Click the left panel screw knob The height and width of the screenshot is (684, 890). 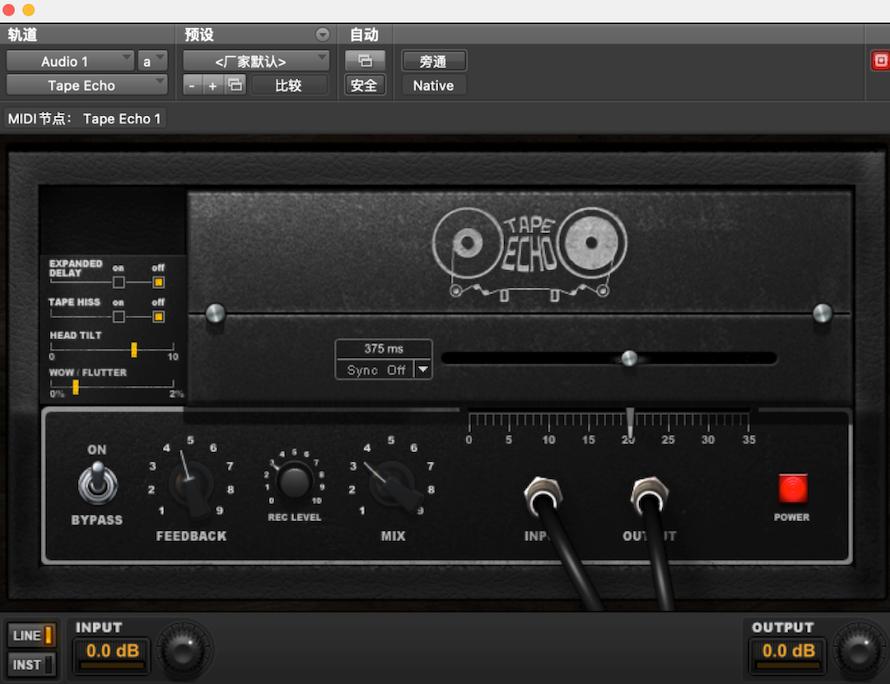(215, 313)
